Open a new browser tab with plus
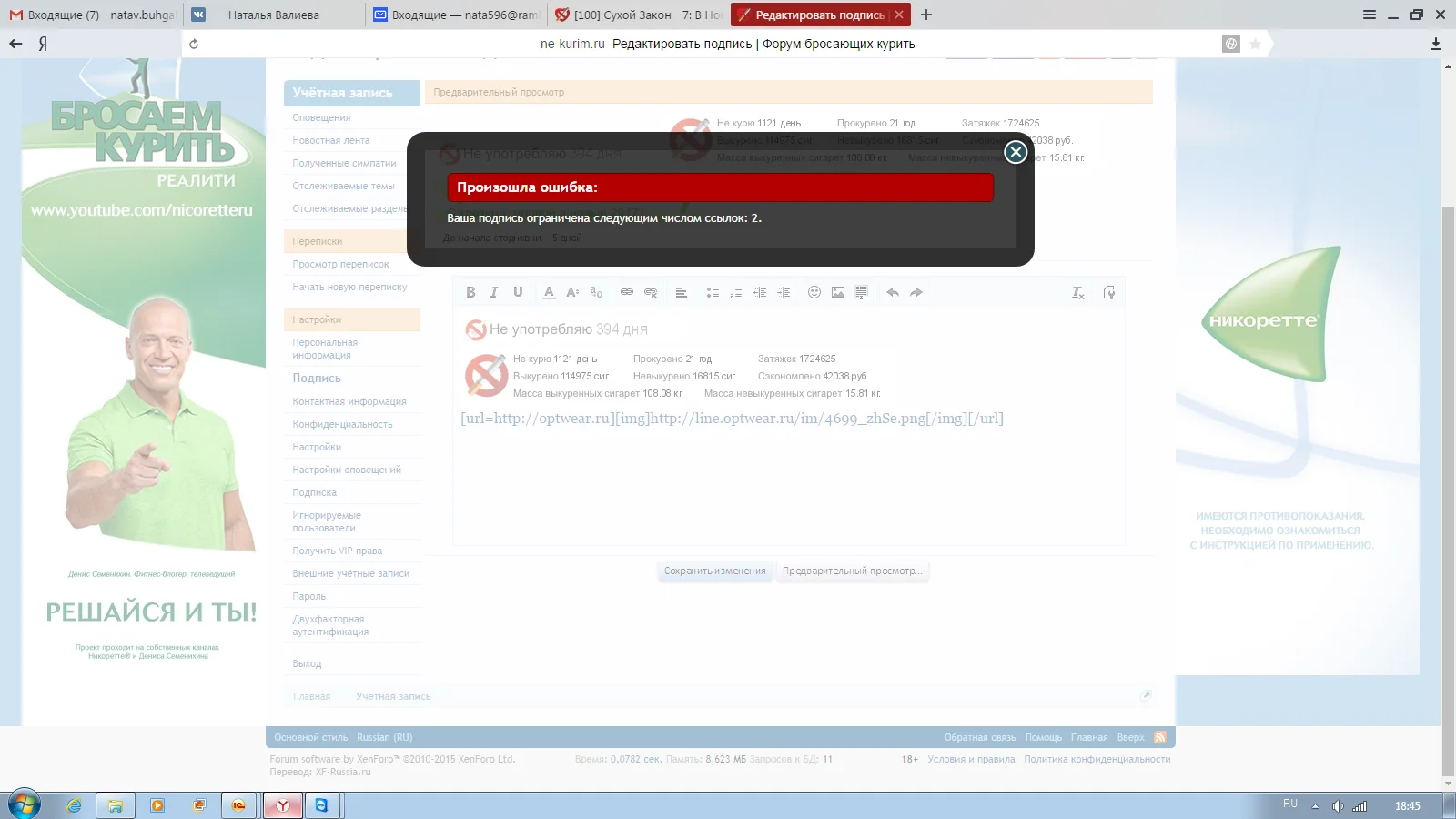The image size is (1456, 819). [x=926, y=15]
